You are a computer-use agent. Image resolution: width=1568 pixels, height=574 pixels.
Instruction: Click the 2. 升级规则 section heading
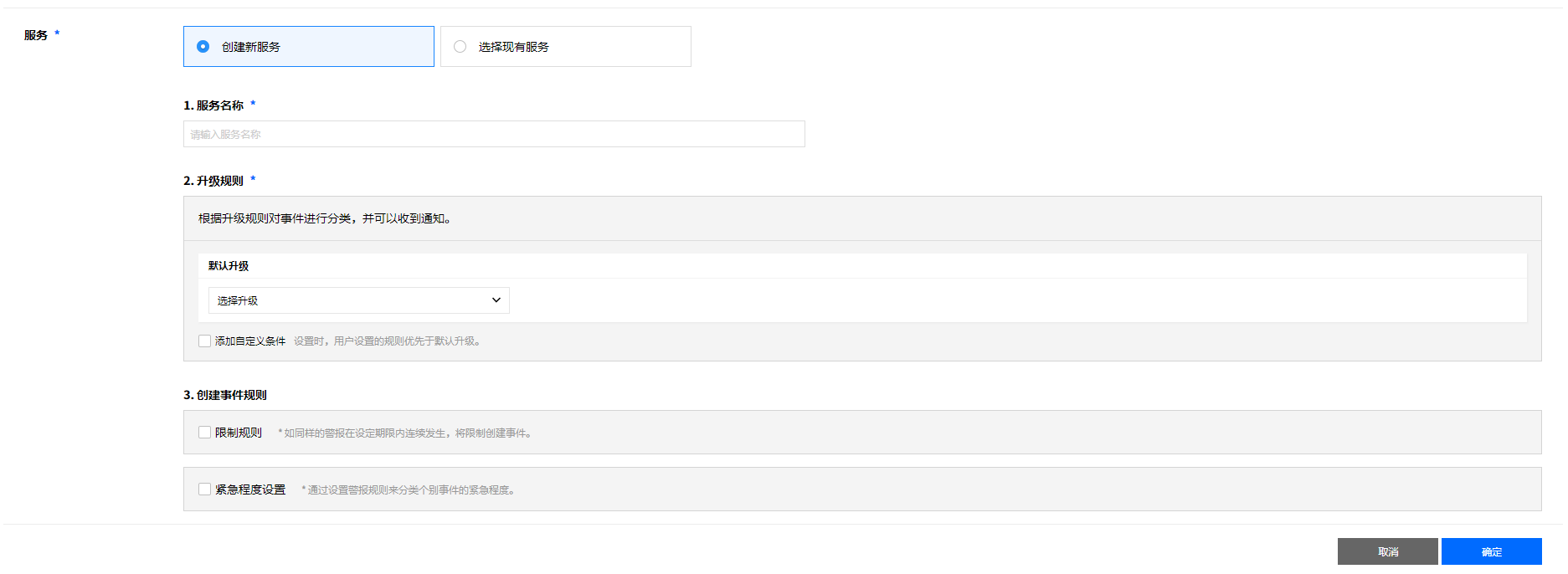click(x=213, y=181)
